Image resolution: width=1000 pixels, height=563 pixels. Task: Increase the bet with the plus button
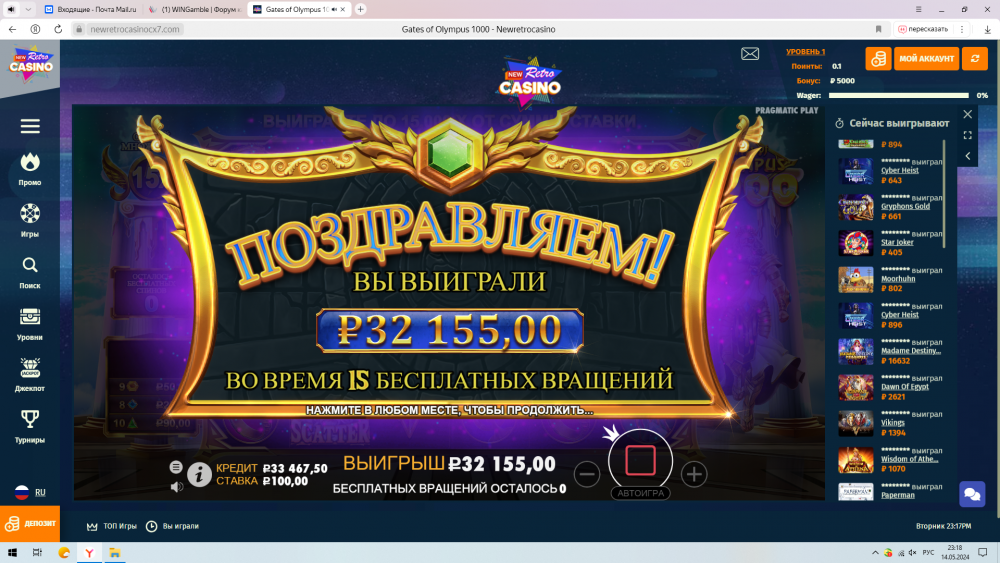(x=694, y=474)
